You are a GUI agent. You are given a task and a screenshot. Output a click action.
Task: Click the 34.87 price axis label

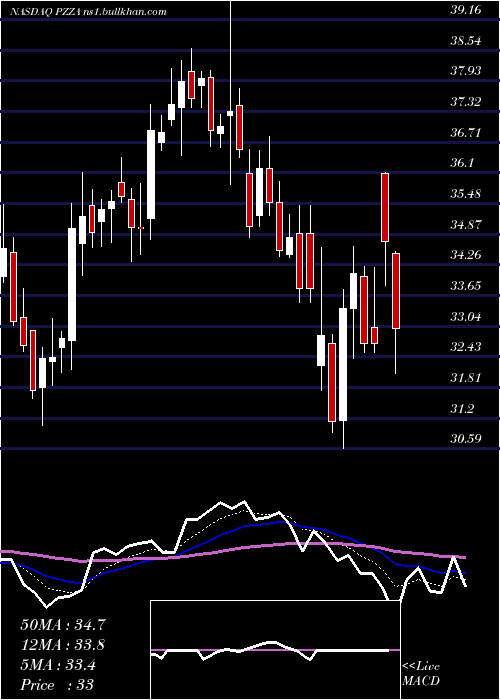[x=466, y=224]
